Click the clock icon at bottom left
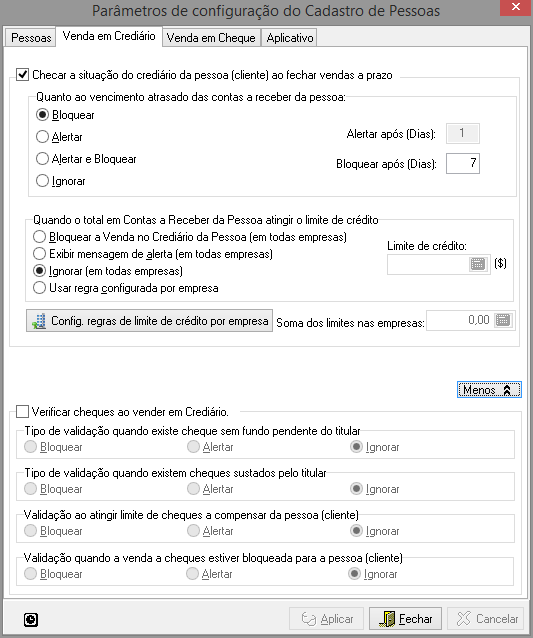The width and height of the screenshot is (533, 638). point(31,620)
